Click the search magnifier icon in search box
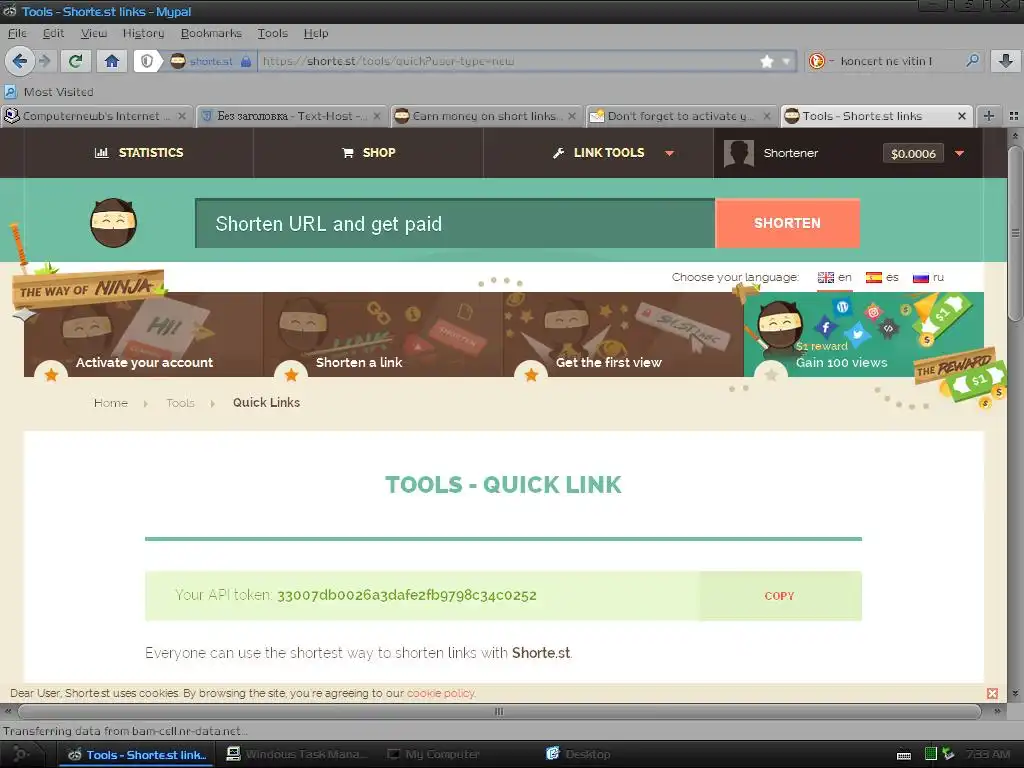 pyautogui.click(x=972, y=61)
